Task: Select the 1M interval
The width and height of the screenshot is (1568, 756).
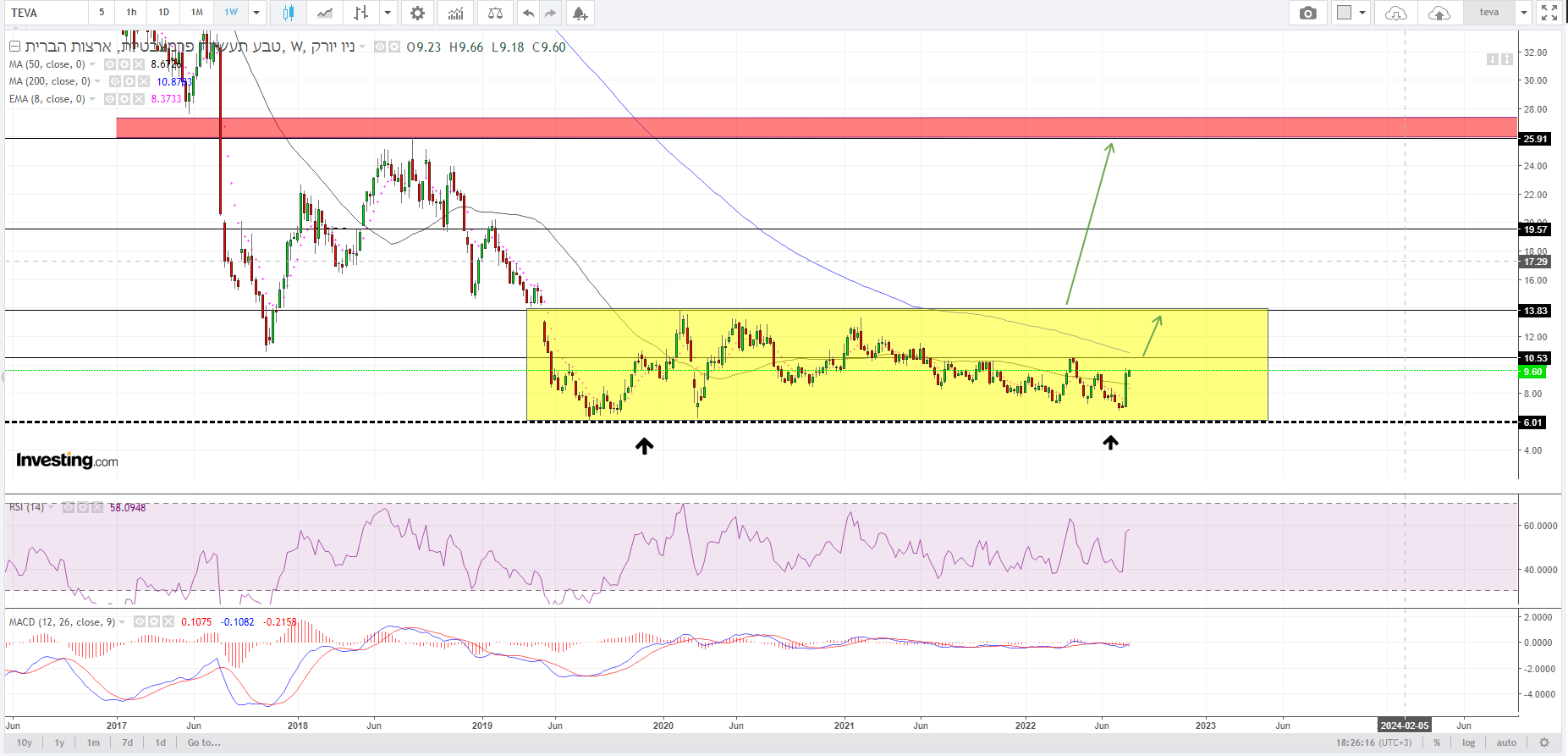Action: tap(197, 13)
